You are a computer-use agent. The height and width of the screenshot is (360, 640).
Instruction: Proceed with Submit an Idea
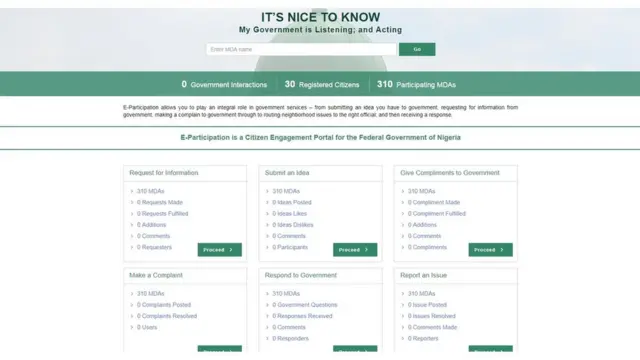(x=355, y=250)
